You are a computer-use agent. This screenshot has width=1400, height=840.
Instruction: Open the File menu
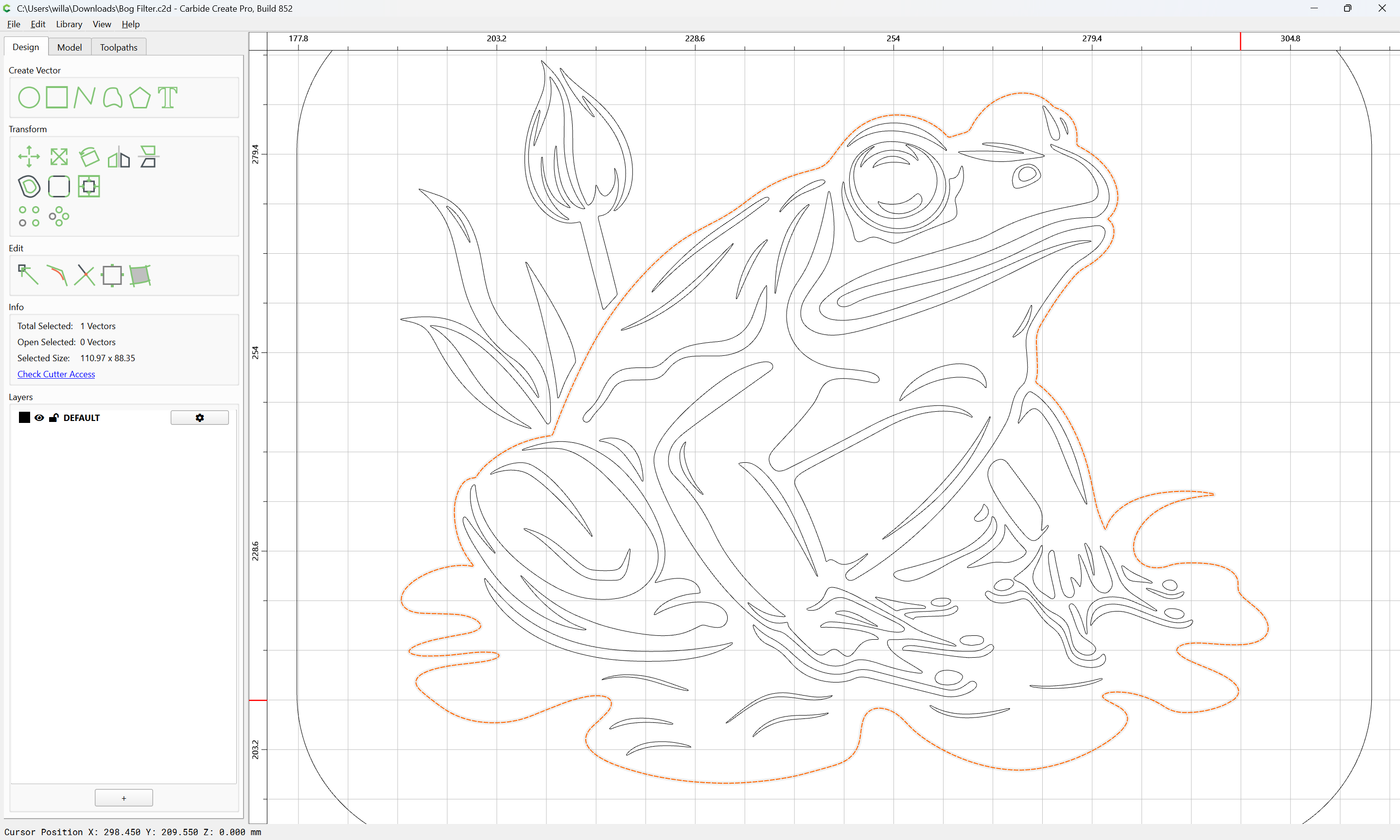point(14,24)
